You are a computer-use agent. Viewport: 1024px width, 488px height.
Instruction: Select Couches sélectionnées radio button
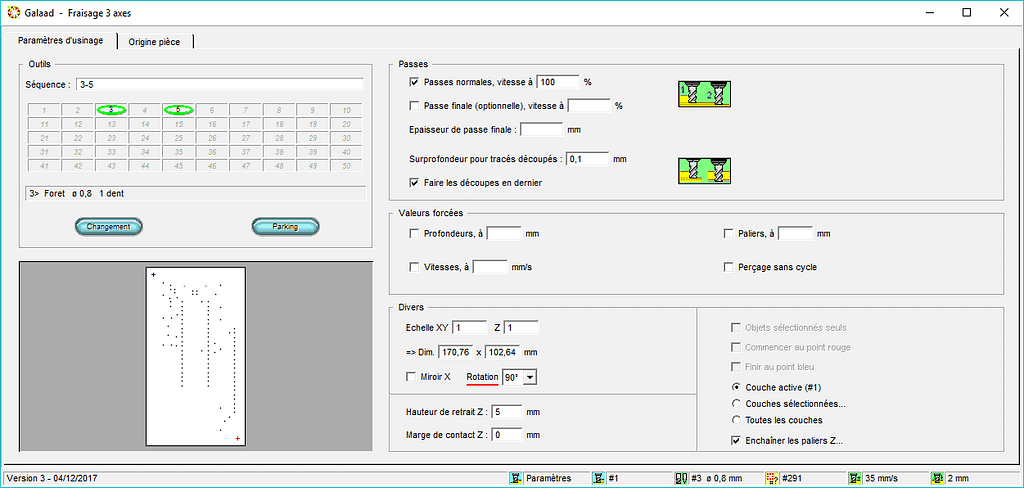coord(736,404)
